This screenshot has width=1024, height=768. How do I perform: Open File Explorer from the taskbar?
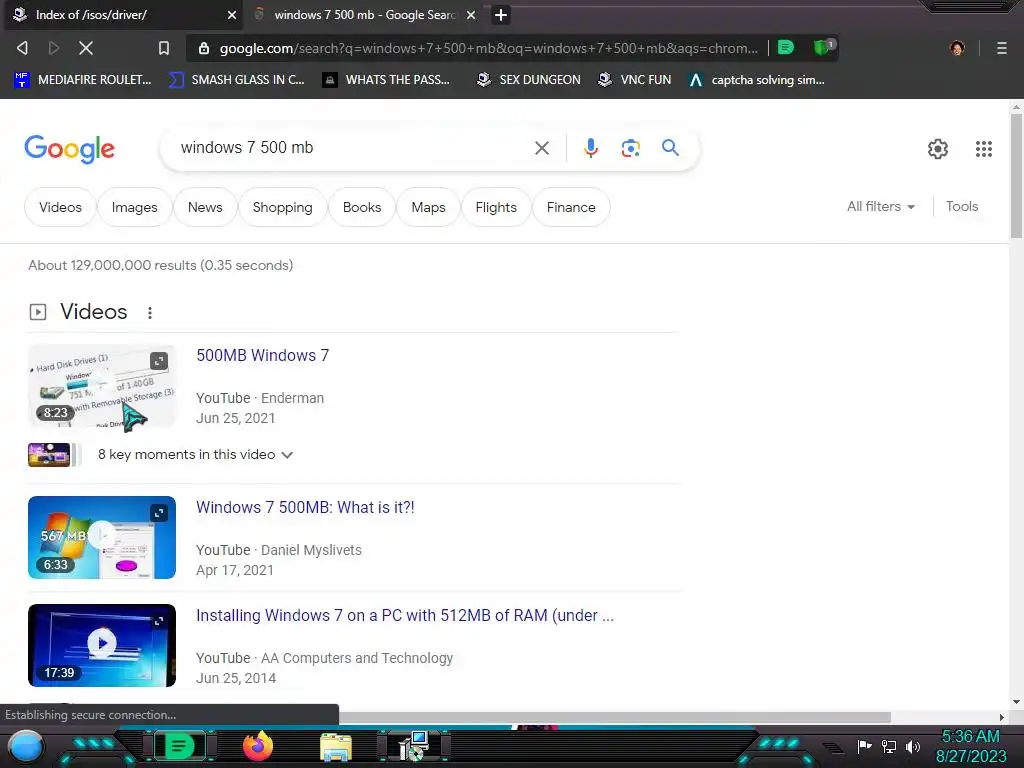click(x=336, y=746)
